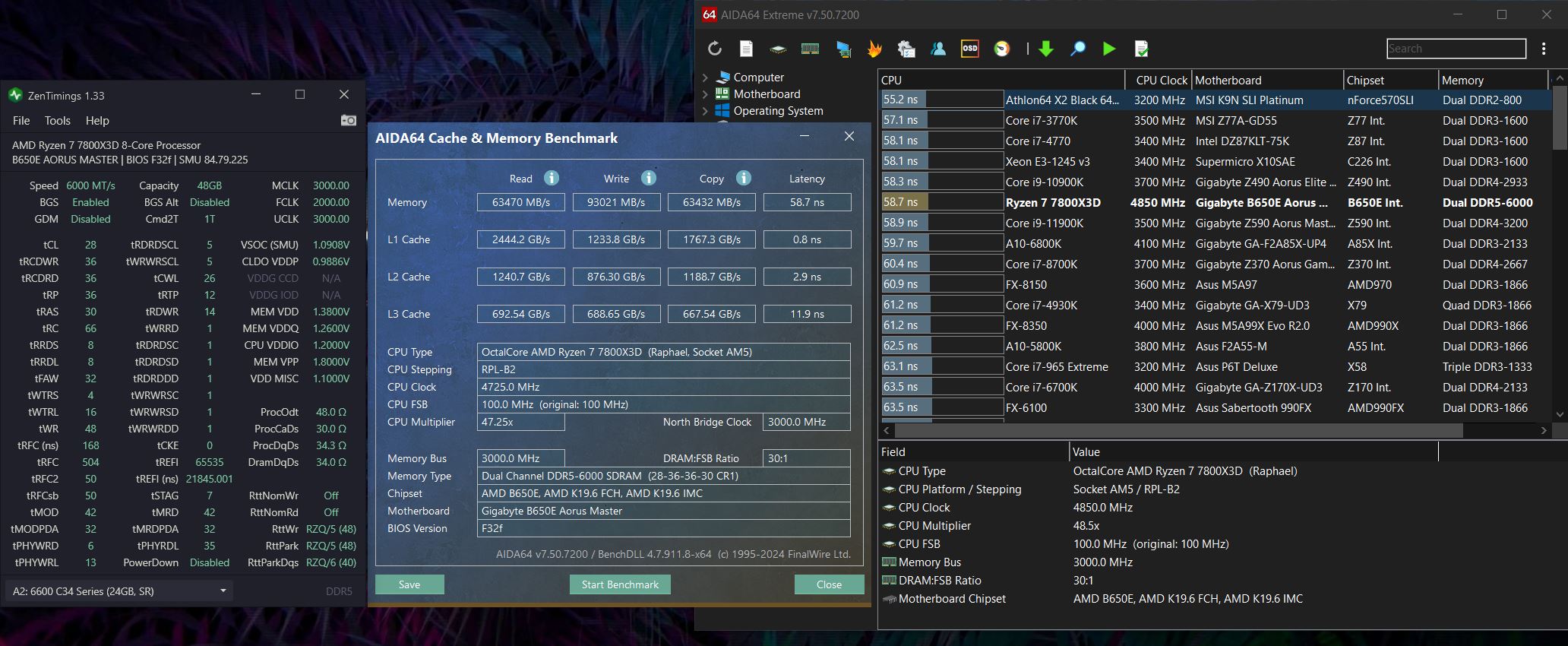This screenshot has height=646, width=1568.
Task: Sort by the Chipset column header
Action: pos(1391,80)
